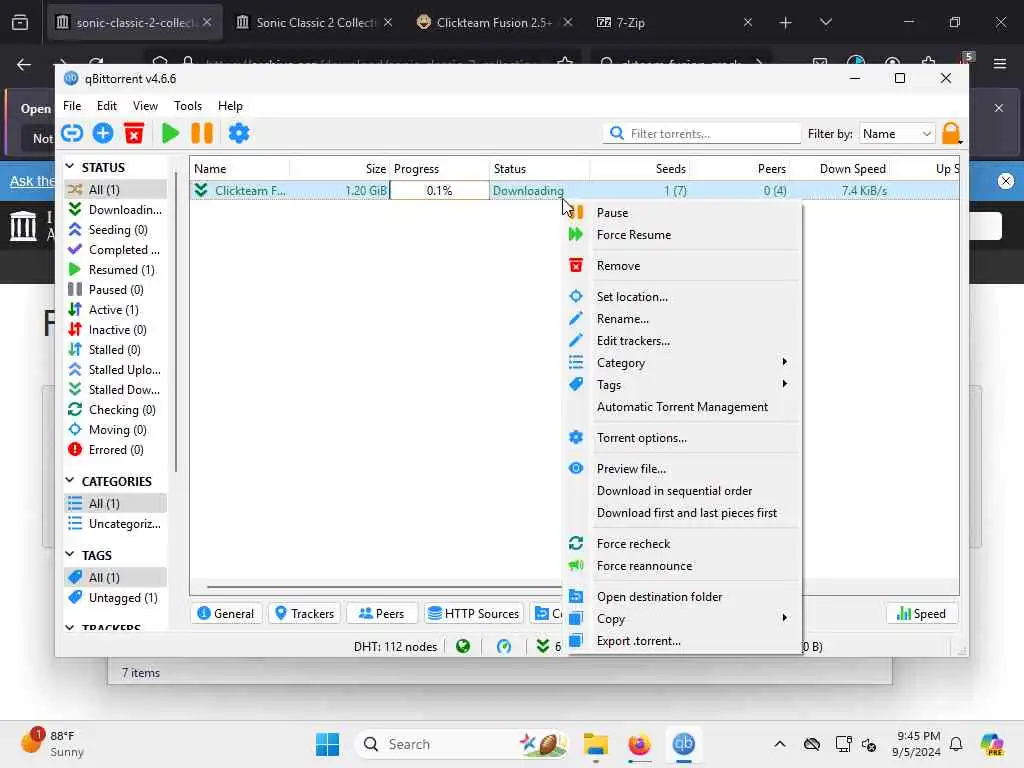Click the Speed button

[921, 613]
